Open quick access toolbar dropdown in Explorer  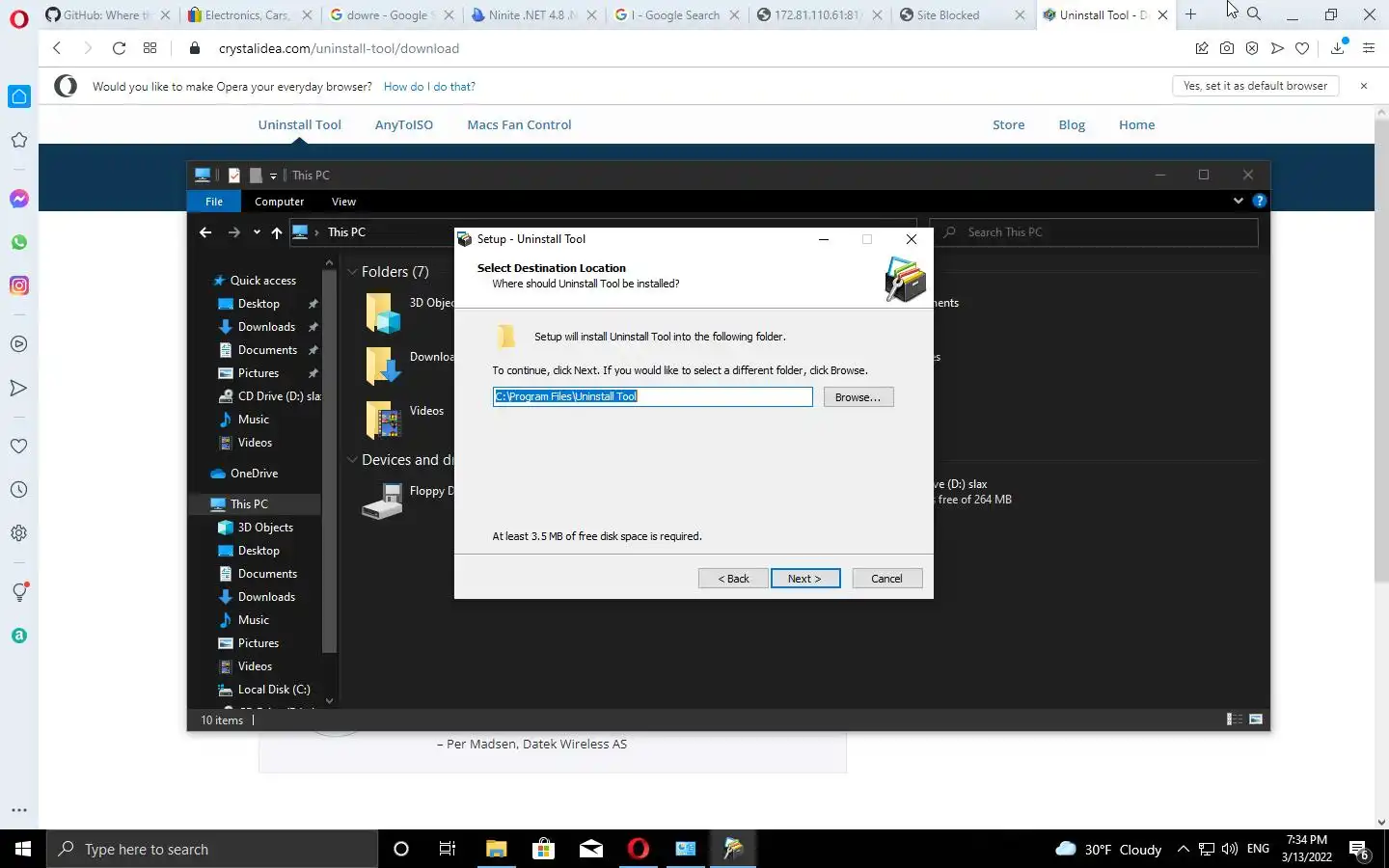point(273,176)
